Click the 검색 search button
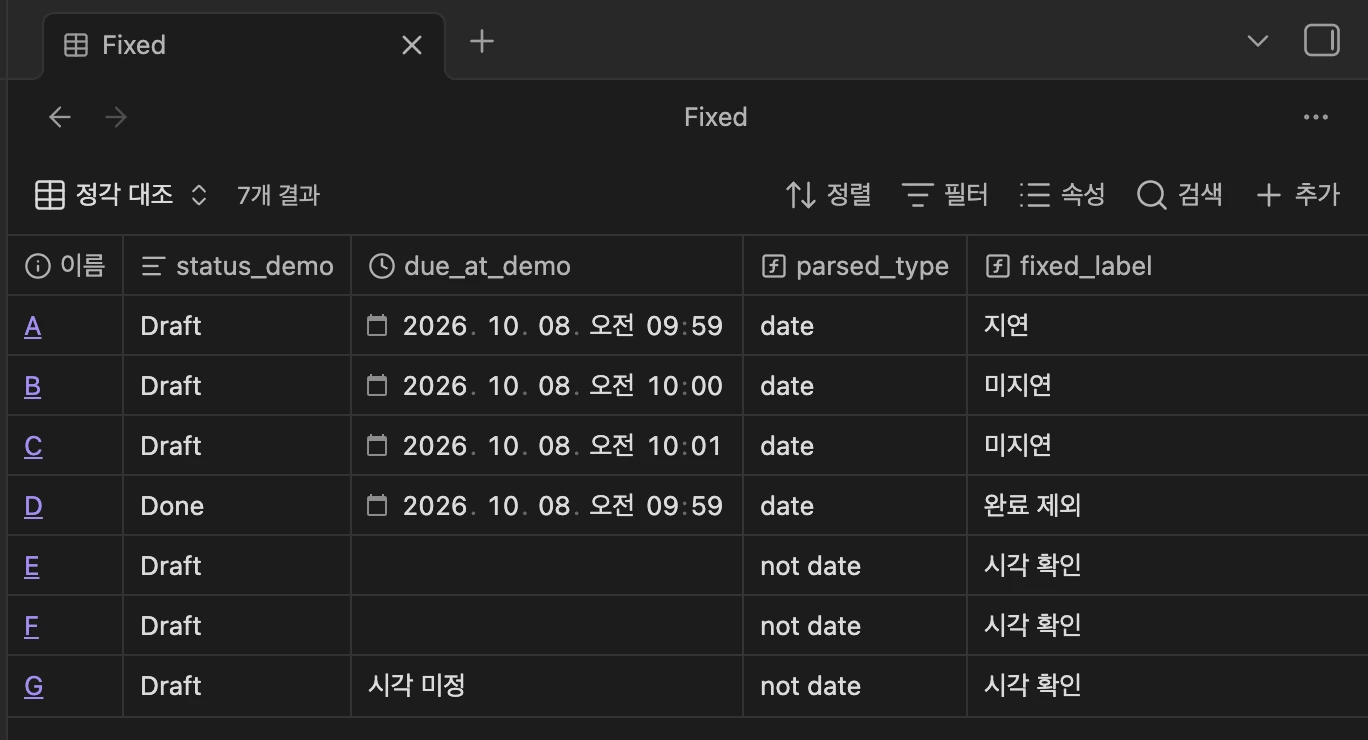 [x=1180, y=194]
